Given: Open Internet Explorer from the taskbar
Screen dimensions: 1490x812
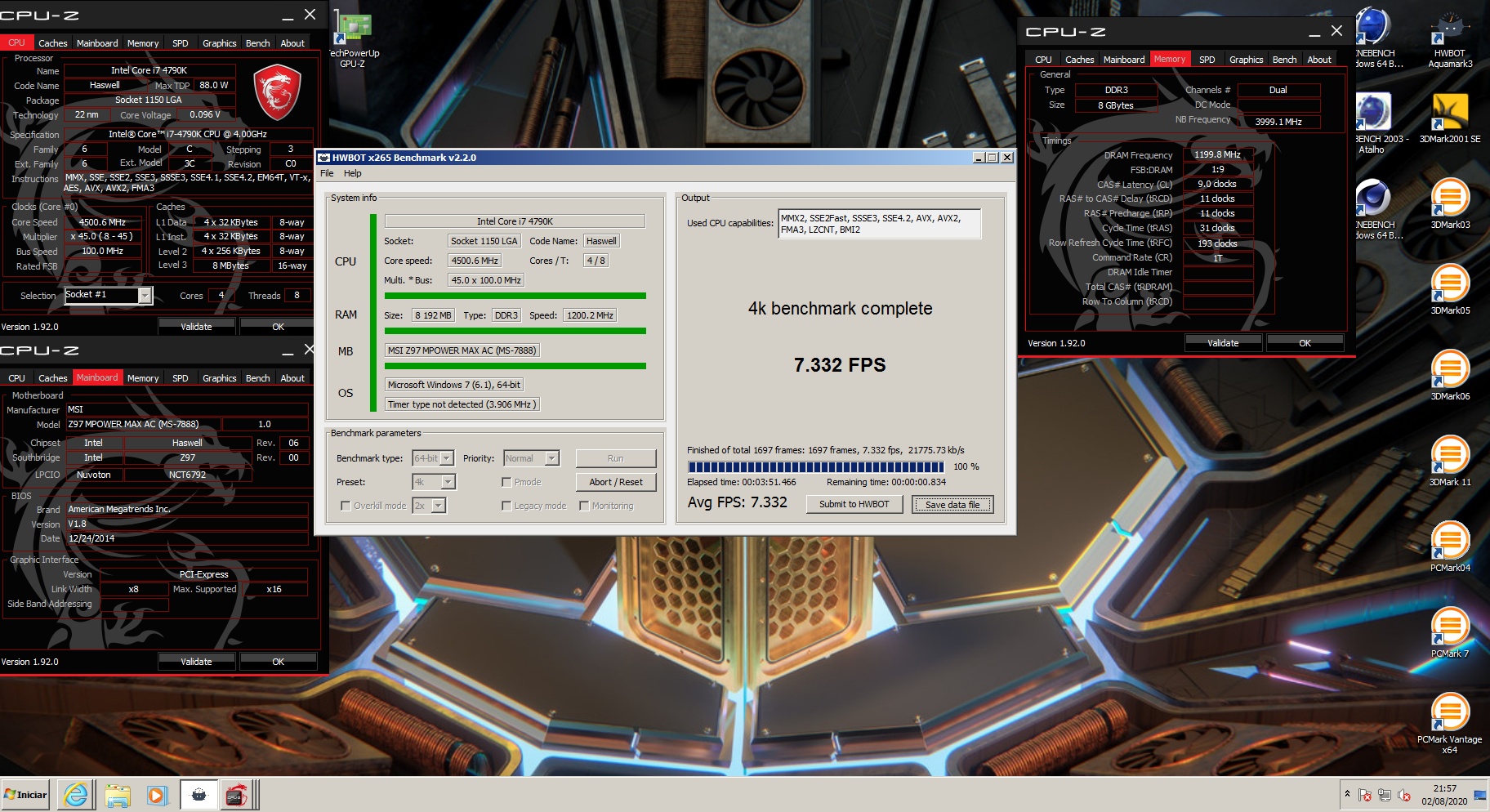Looking at the screenshot, I should click(x=76, y=794).
